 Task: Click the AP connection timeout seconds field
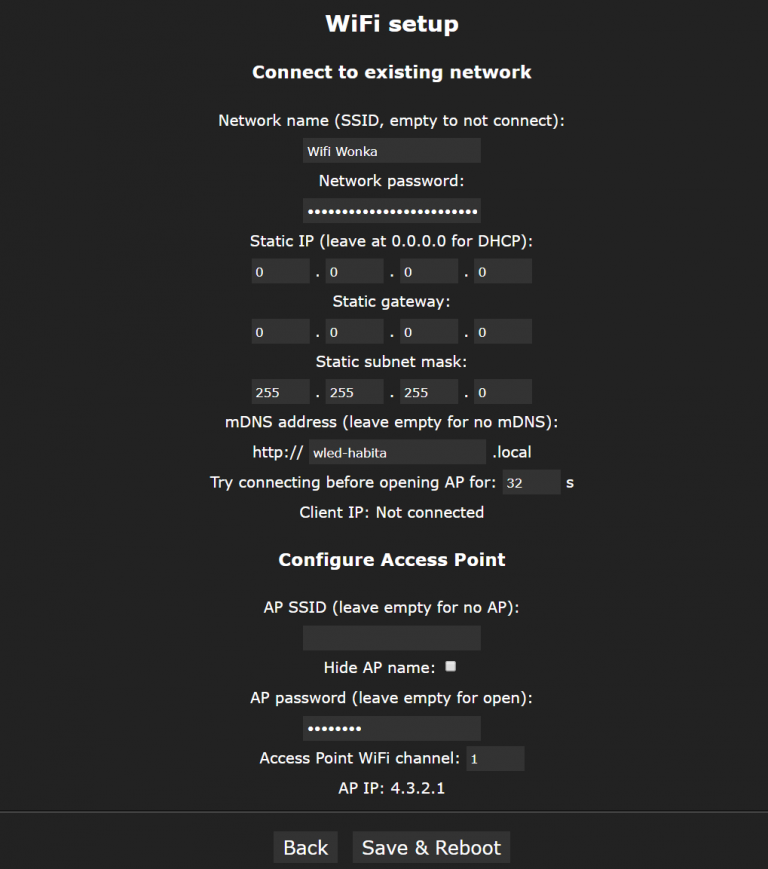530,483
